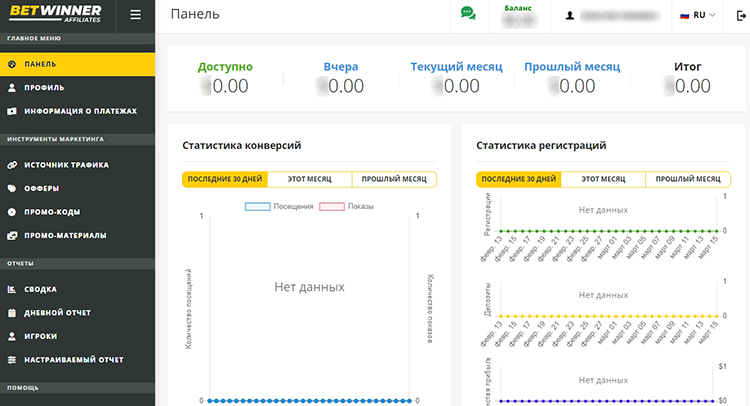The width and height of the screenshot is (750, 406).
Task: Click the Профиль person icon
Action: [x=12, y=88]
